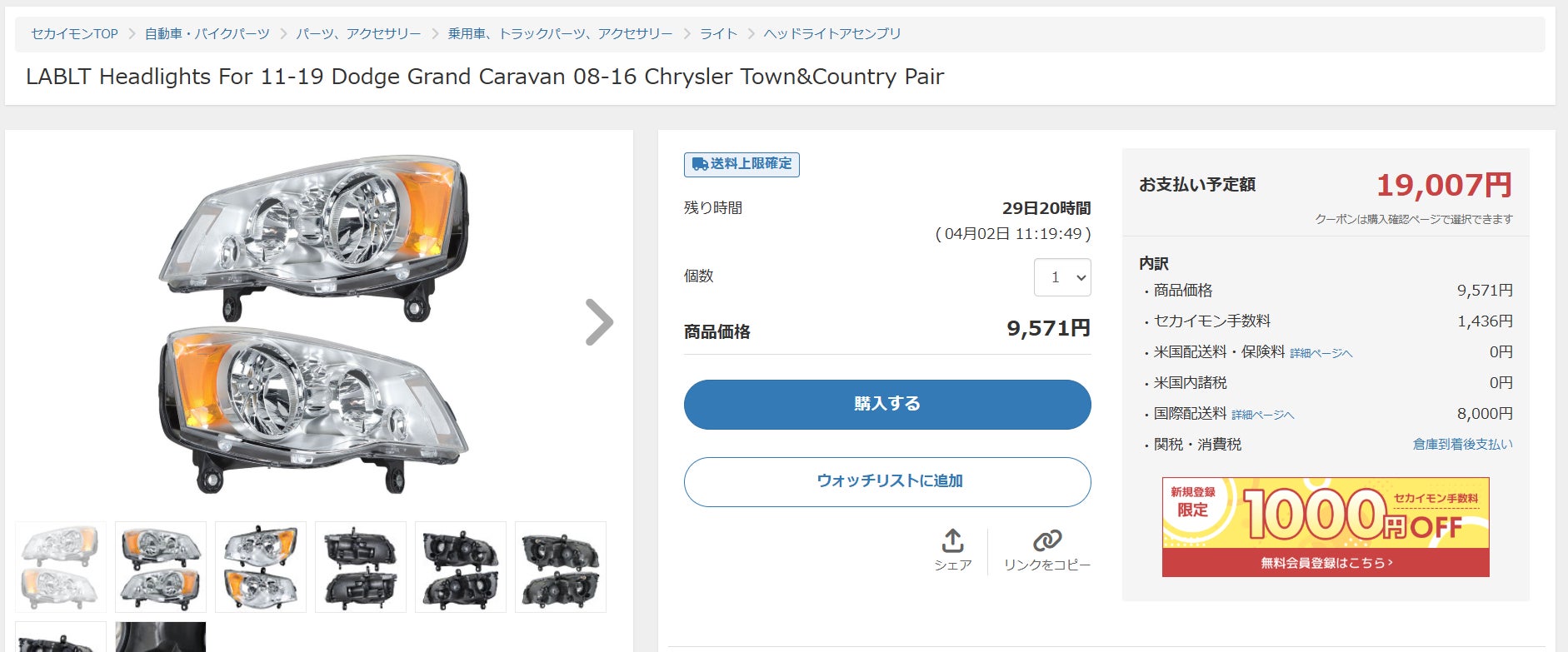The width and height of the screenshot is (1568, 652).
Task: Navigate to パーツ、アクセサリー breadcrumb
Action: (358, 33)
